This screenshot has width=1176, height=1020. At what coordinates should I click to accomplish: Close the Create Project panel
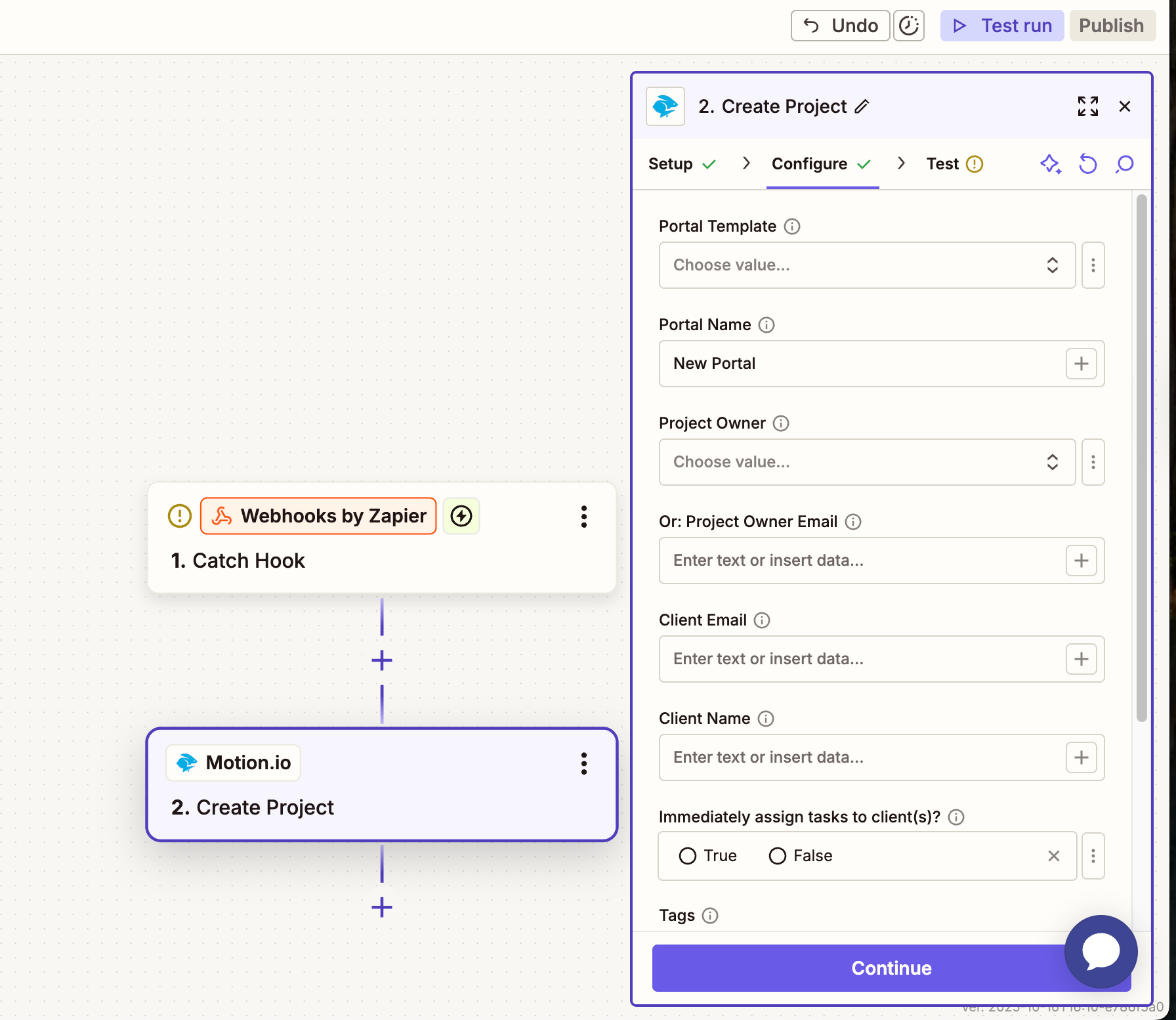[1125, 106]
